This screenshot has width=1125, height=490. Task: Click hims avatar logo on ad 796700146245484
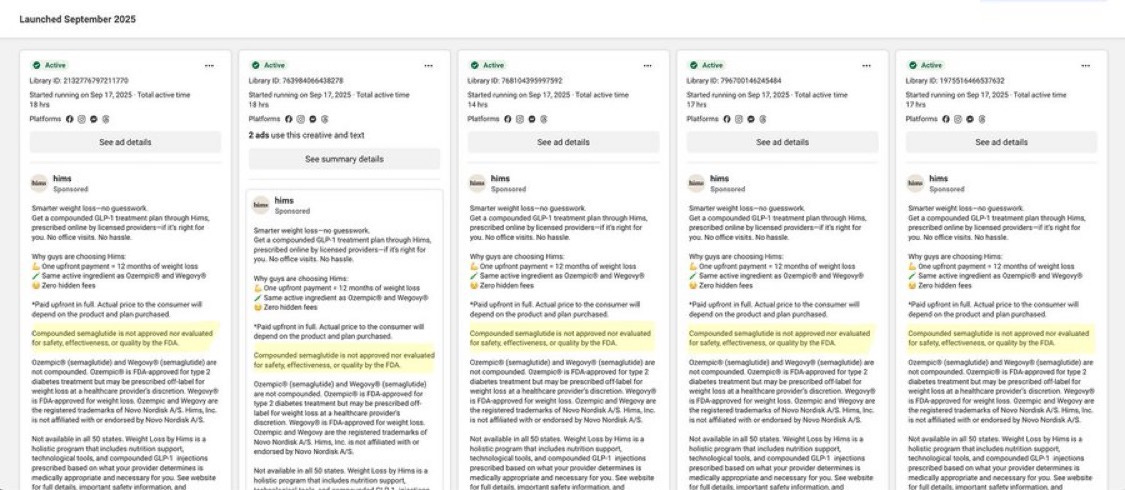(696, 184)
